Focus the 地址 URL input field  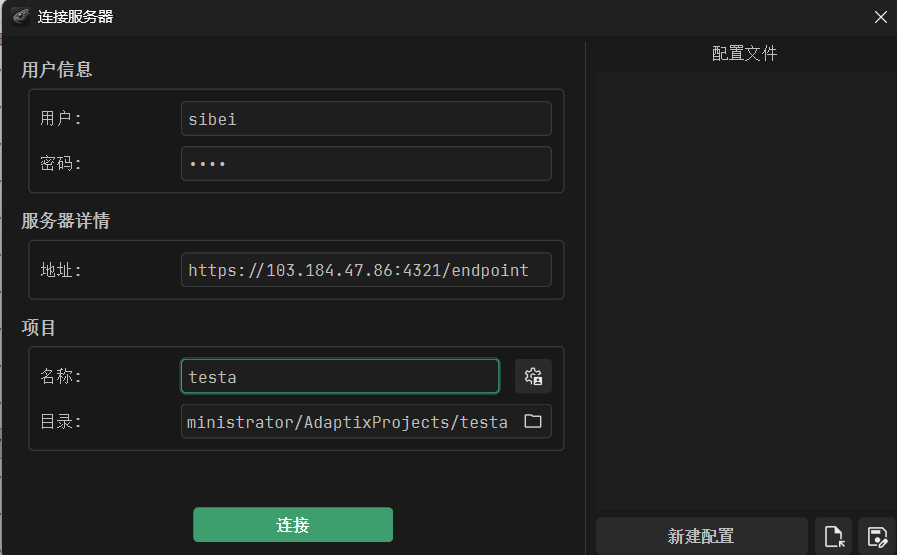(366, 269)
